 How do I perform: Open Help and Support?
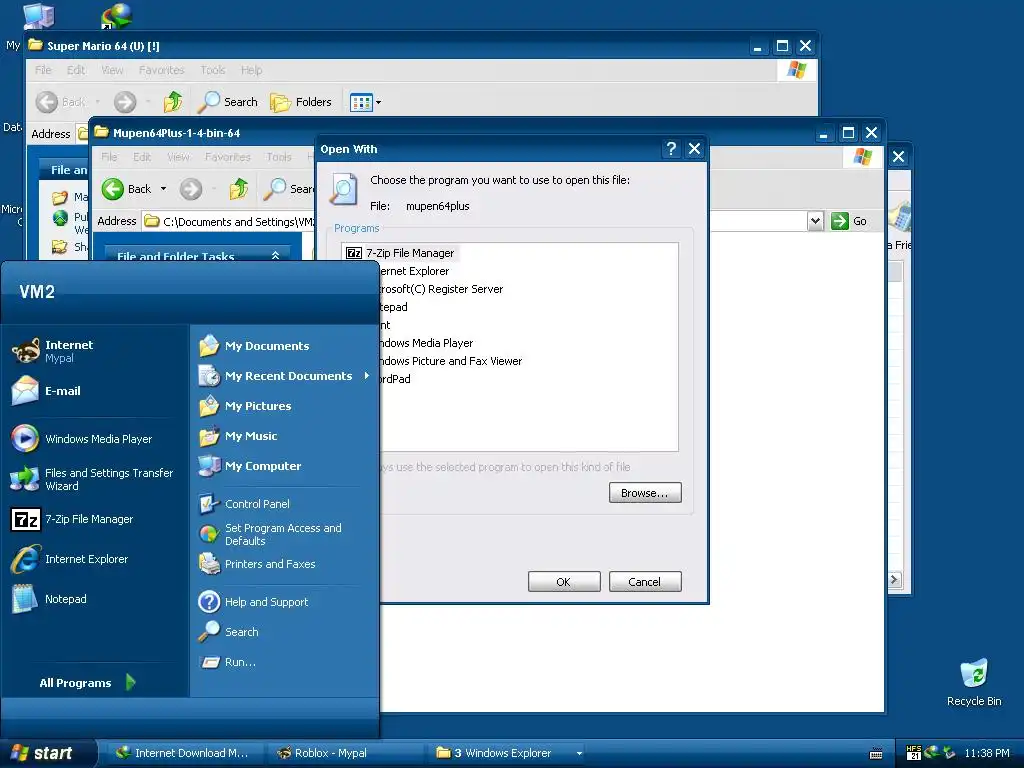click(253, 602)
